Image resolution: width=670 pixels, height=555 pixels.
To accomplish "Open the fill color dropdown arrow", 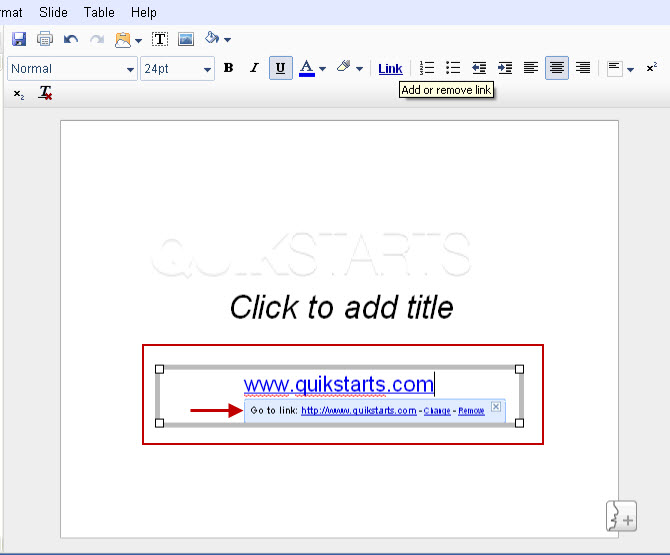I will (x=228, y=40).
